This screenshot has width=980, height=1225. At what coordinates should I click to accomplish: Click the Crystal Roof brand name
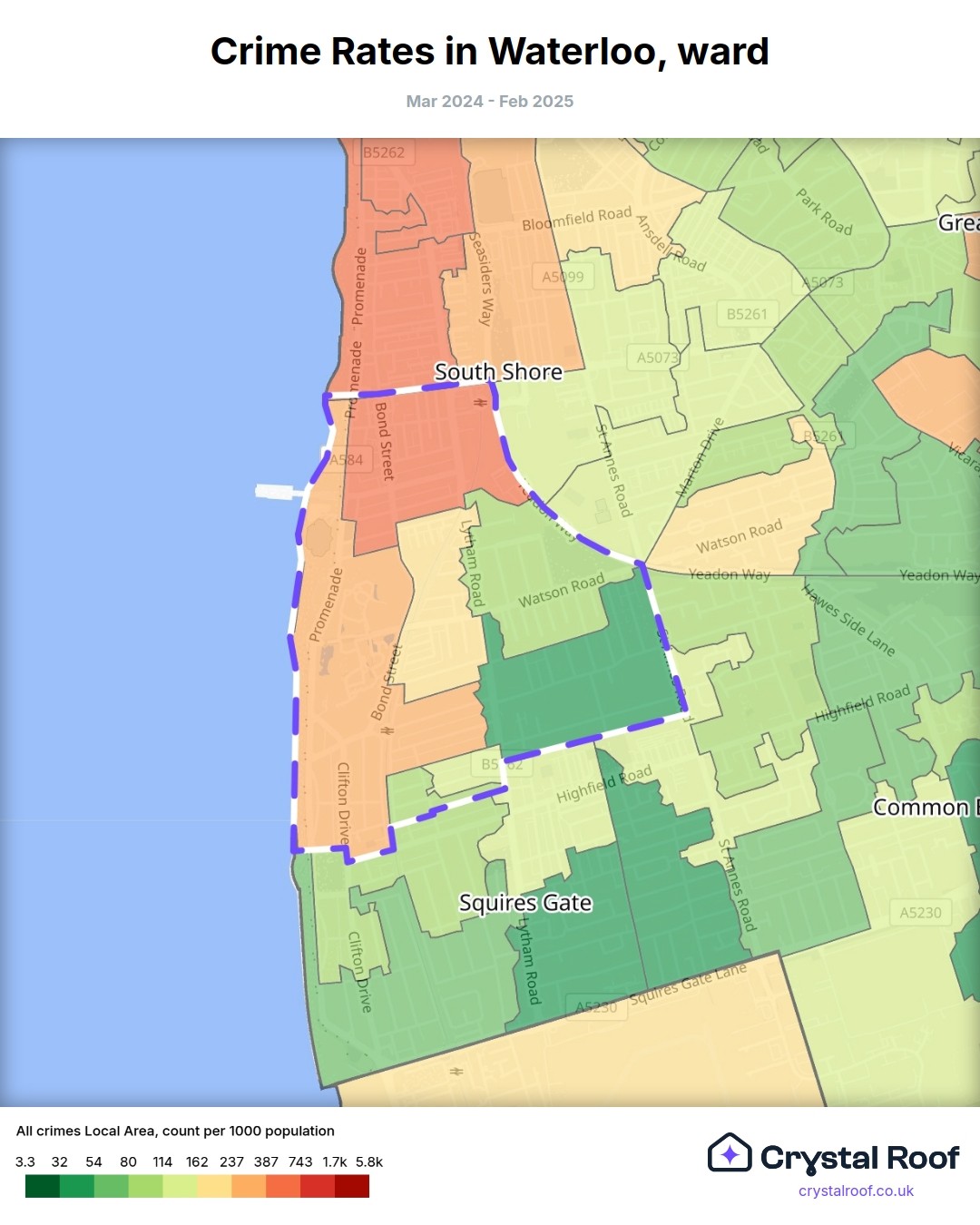(x=859, y=1158)
